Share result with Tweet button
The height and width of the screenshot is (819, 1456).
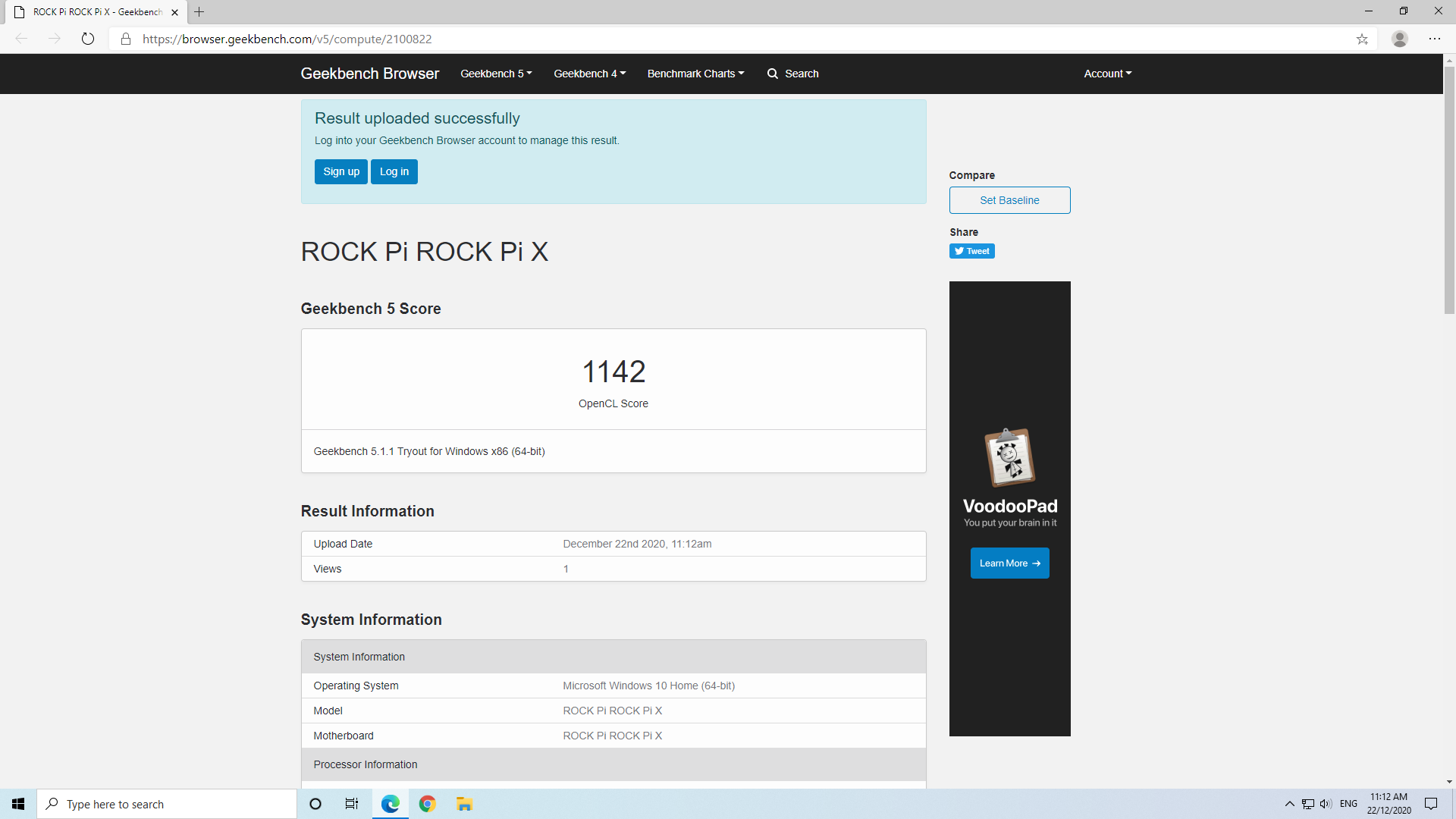971,251
